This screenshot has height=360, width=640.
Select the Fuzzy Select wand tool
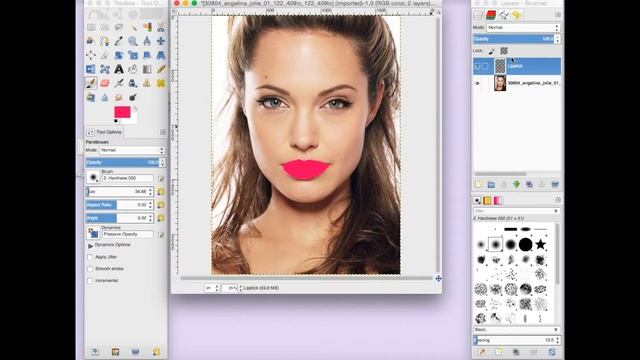coord(133,27)
